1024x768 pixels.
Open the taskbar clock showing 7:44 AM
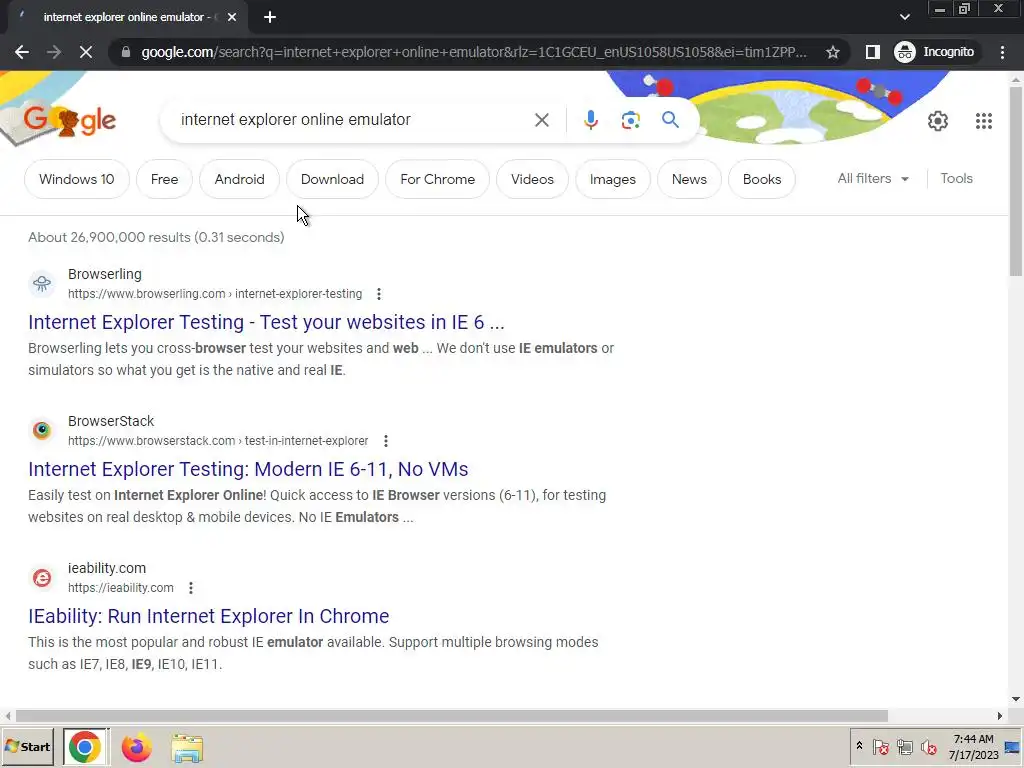point(973,747)
